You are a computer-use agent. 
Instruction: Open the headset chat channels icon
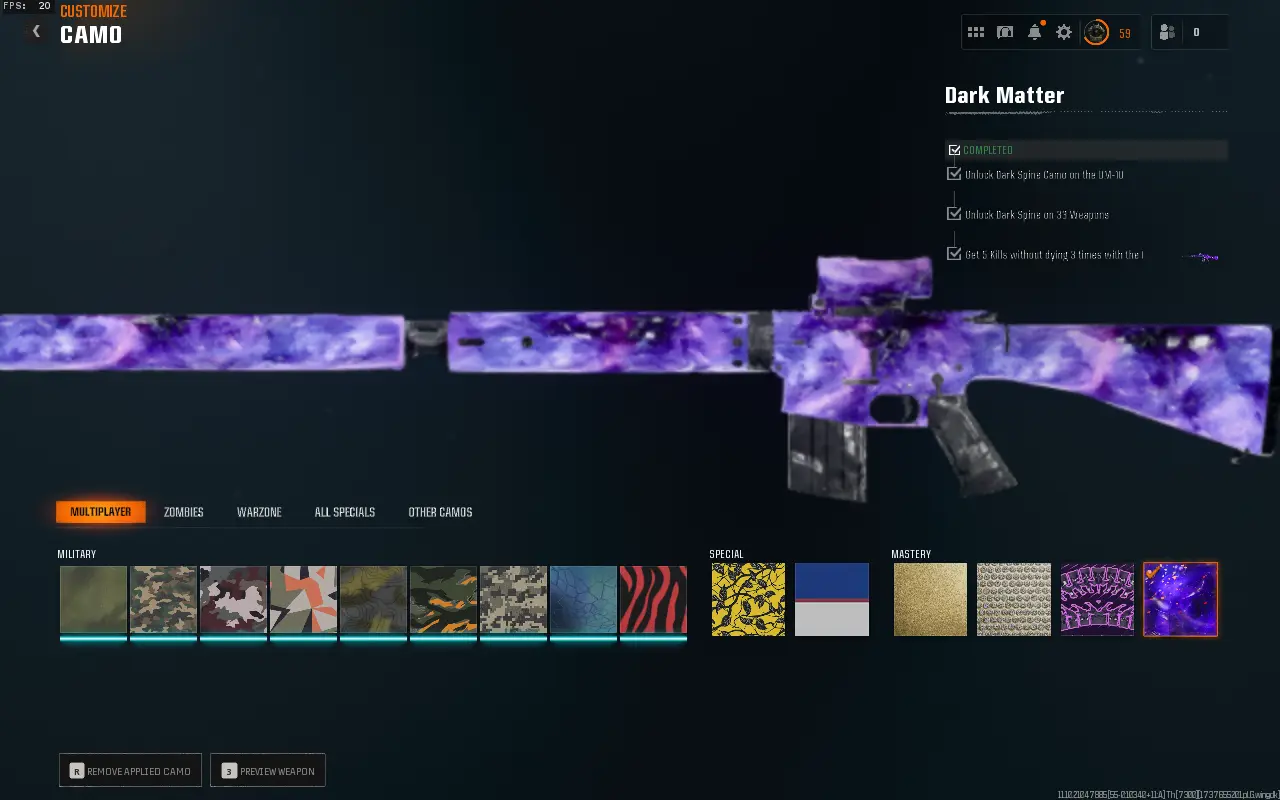(1005, 33)
